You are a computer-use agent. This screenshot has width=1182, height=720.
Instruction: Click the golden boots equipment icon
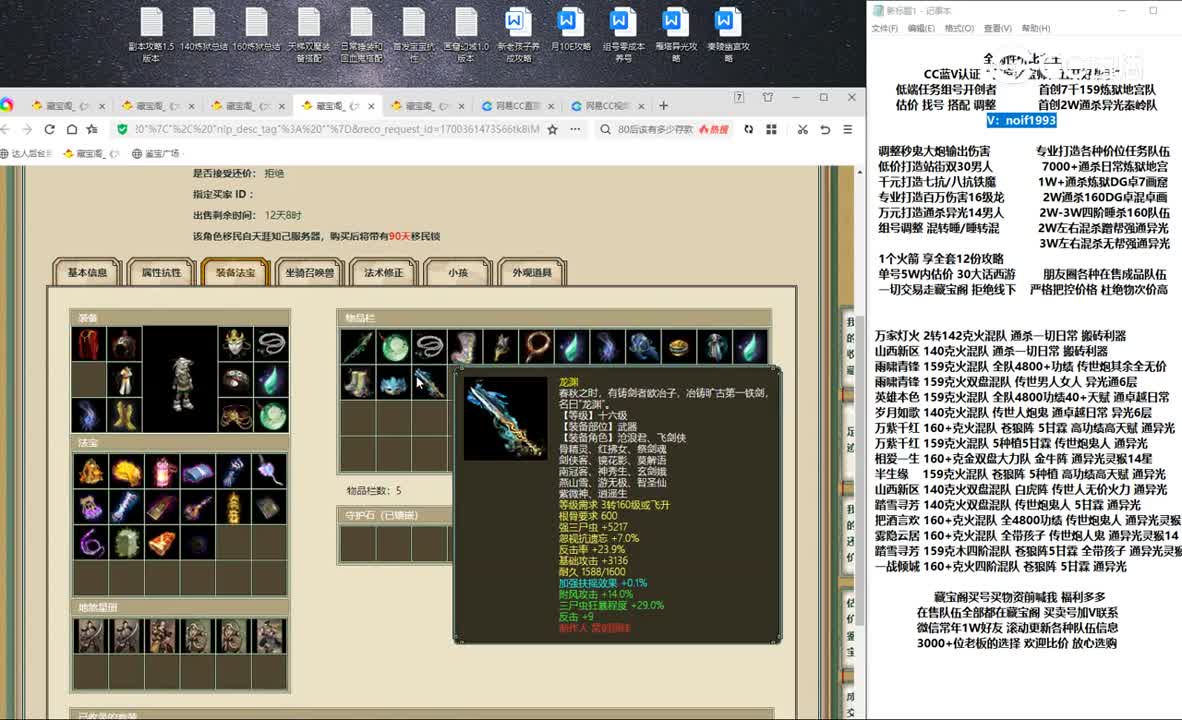coord(124,415)
